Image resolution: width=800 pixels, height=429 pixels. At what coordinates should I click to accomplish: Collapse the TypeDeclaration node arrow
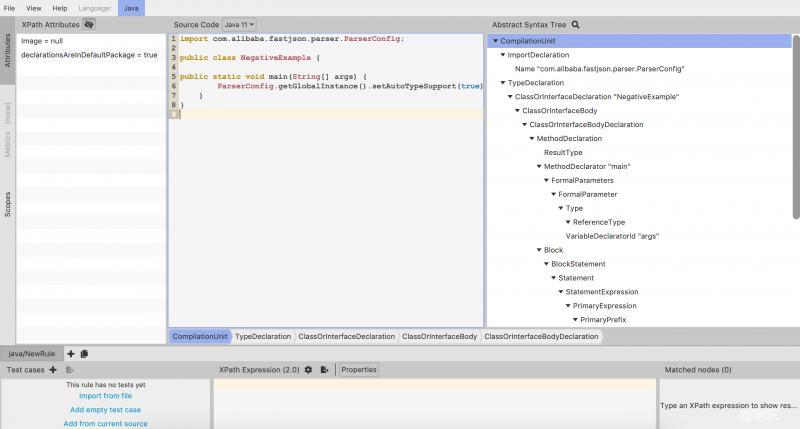coord(503,83)
